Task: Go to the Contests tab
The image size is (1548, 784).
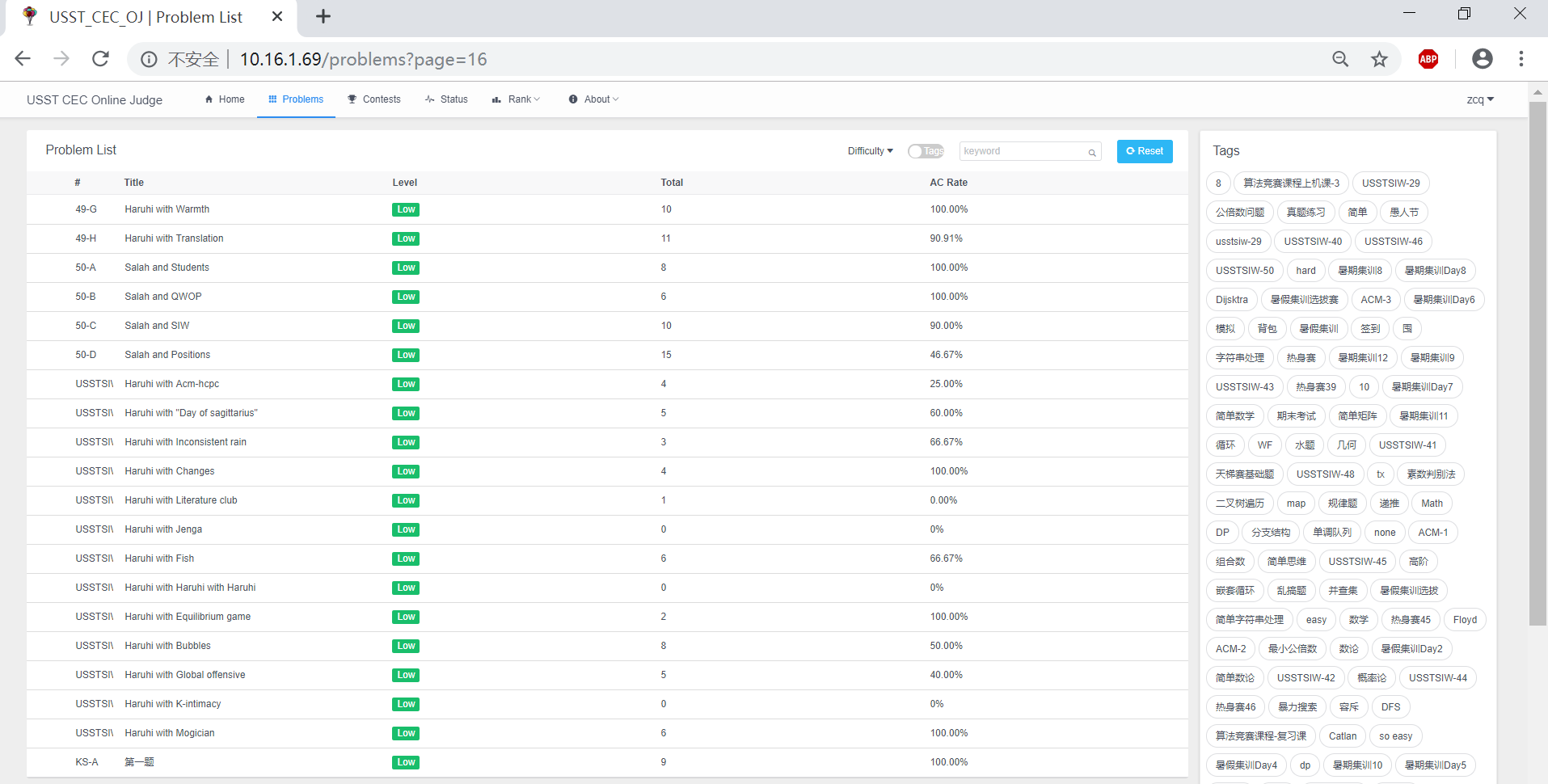Action: click(x=374, y=99)
